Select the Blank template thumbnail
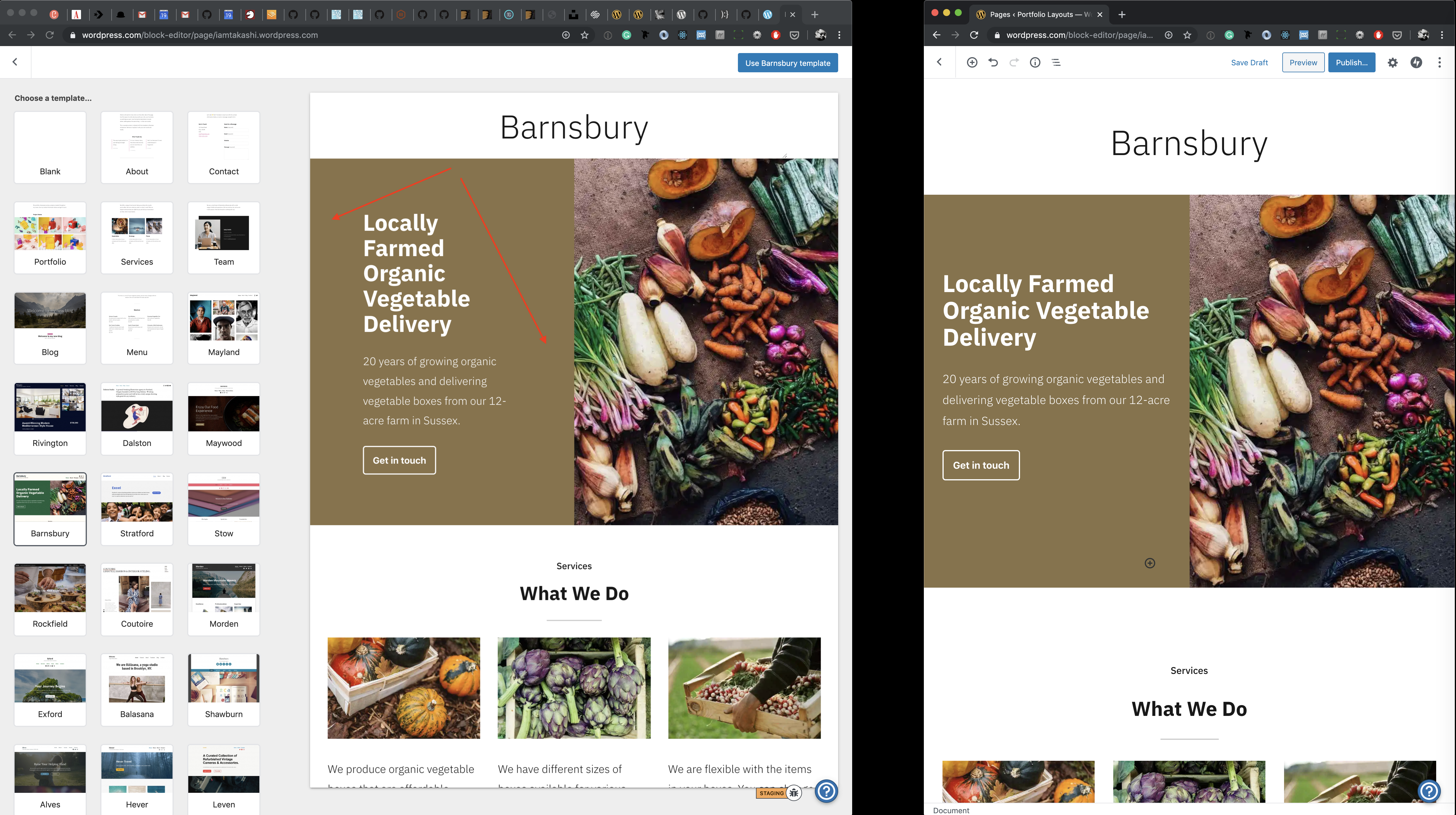The height and width of the screenshot is (815, 1456). click(50, 147)
